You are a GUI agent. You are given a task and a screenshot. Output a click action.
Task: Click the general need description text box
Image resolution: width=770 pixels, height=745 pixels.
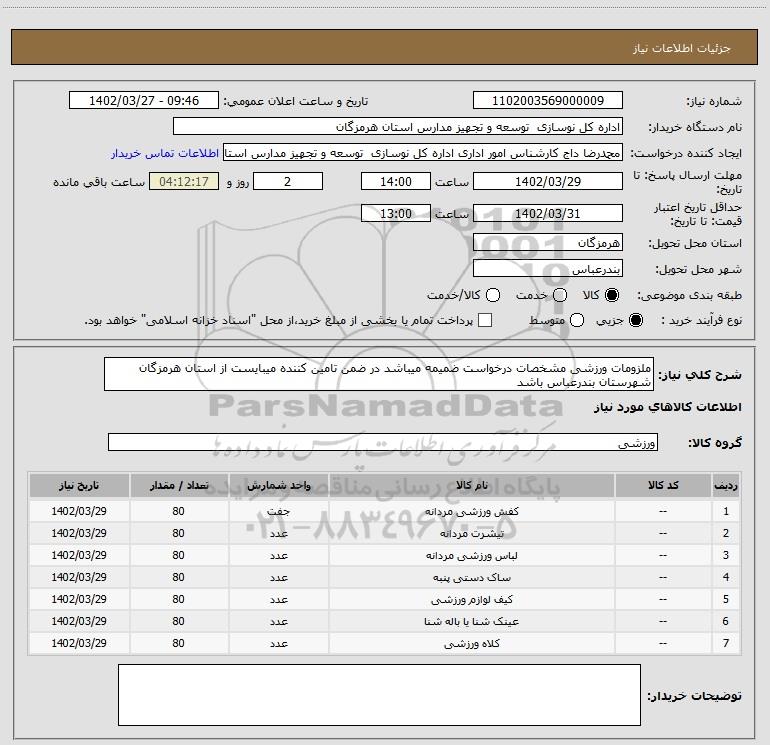coord(379,374)
